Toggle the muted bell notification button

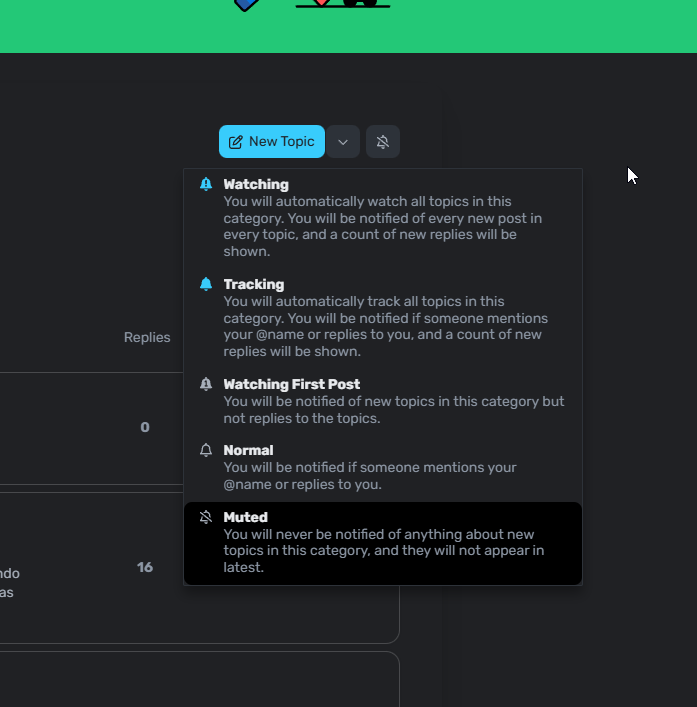383,142
